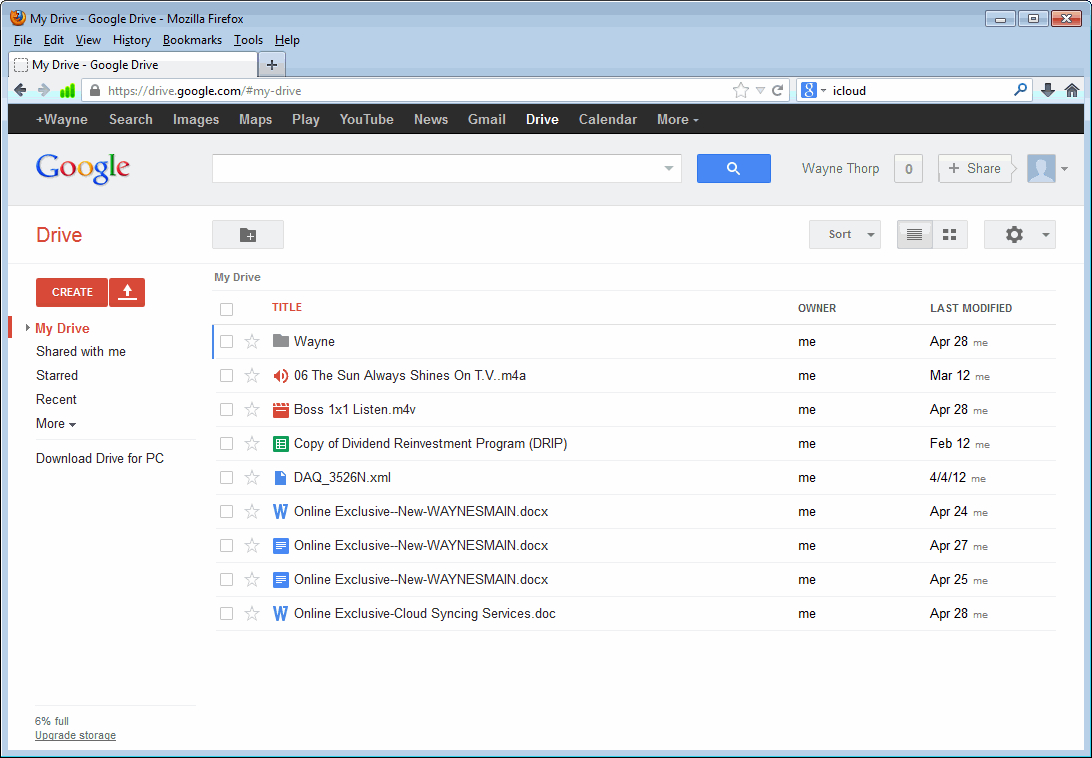1092x758 pixels.
Task: Expand the More dropdown in Google bar
Action: [677, 120]
